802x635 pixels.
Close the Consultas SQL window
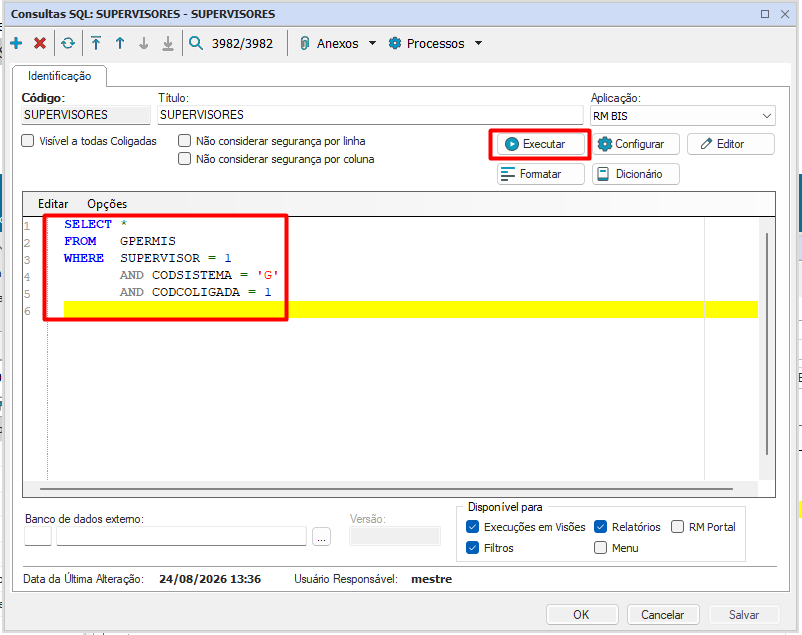tap(785, 14)
